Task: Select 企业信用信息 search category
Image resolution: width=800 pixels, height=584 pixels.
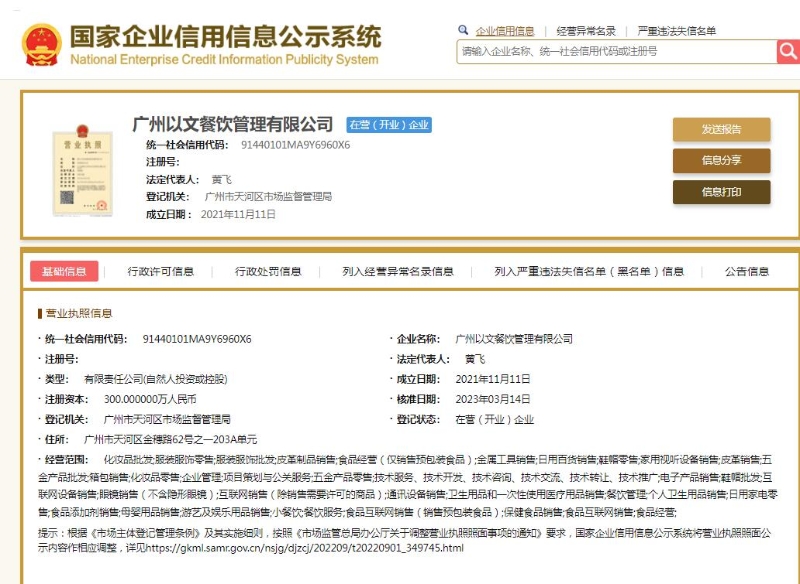Action: click(x=504, y=31)
